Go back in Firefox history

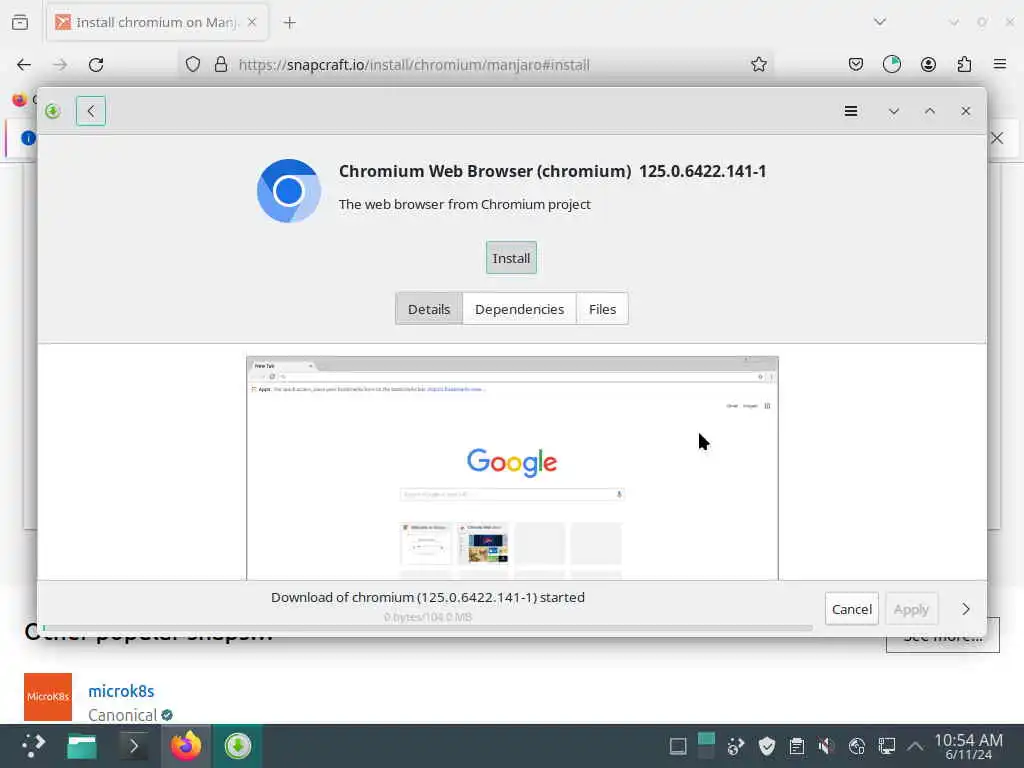24,64
